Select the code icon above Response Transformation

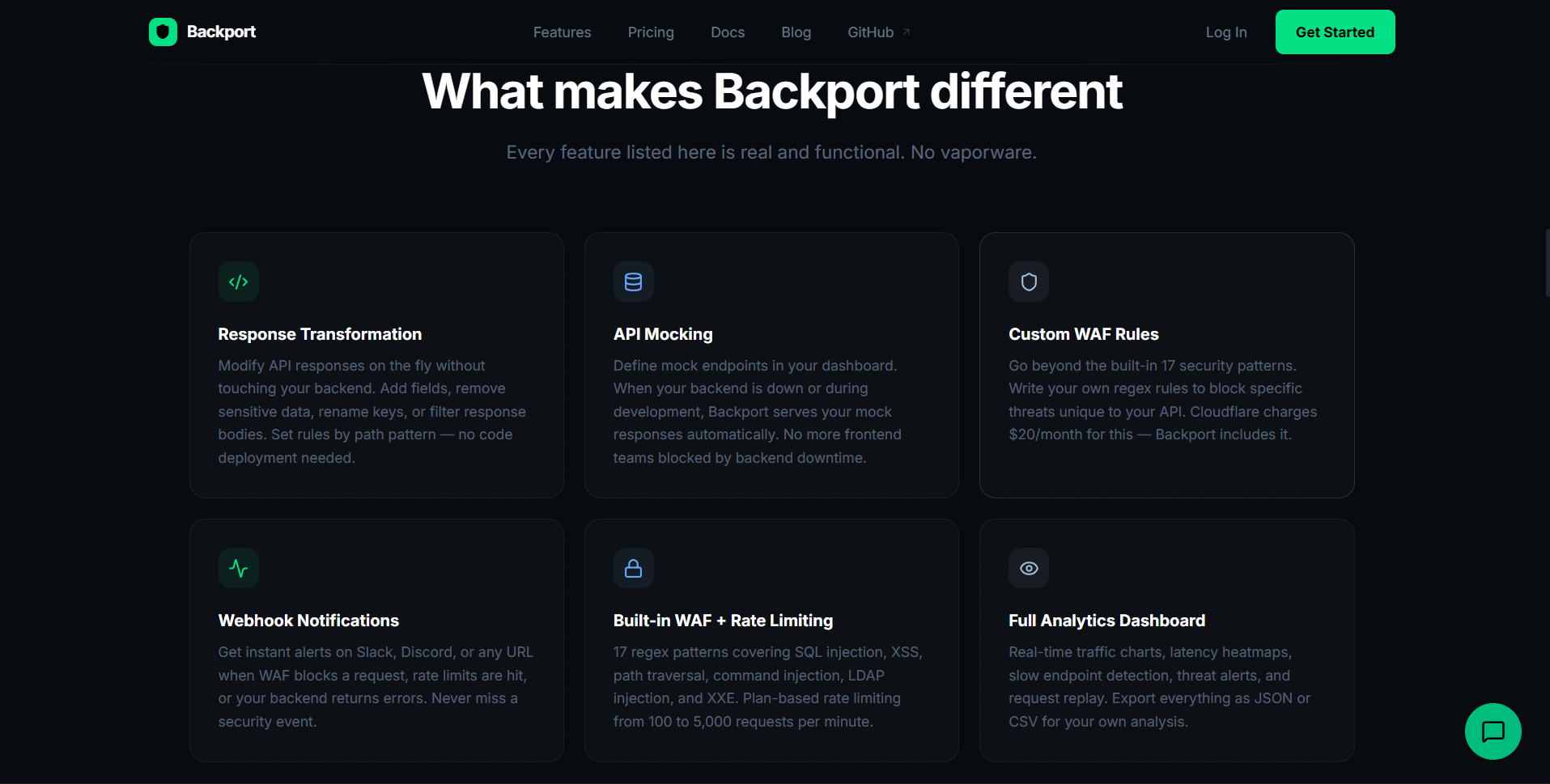click(x=238, y=281)
